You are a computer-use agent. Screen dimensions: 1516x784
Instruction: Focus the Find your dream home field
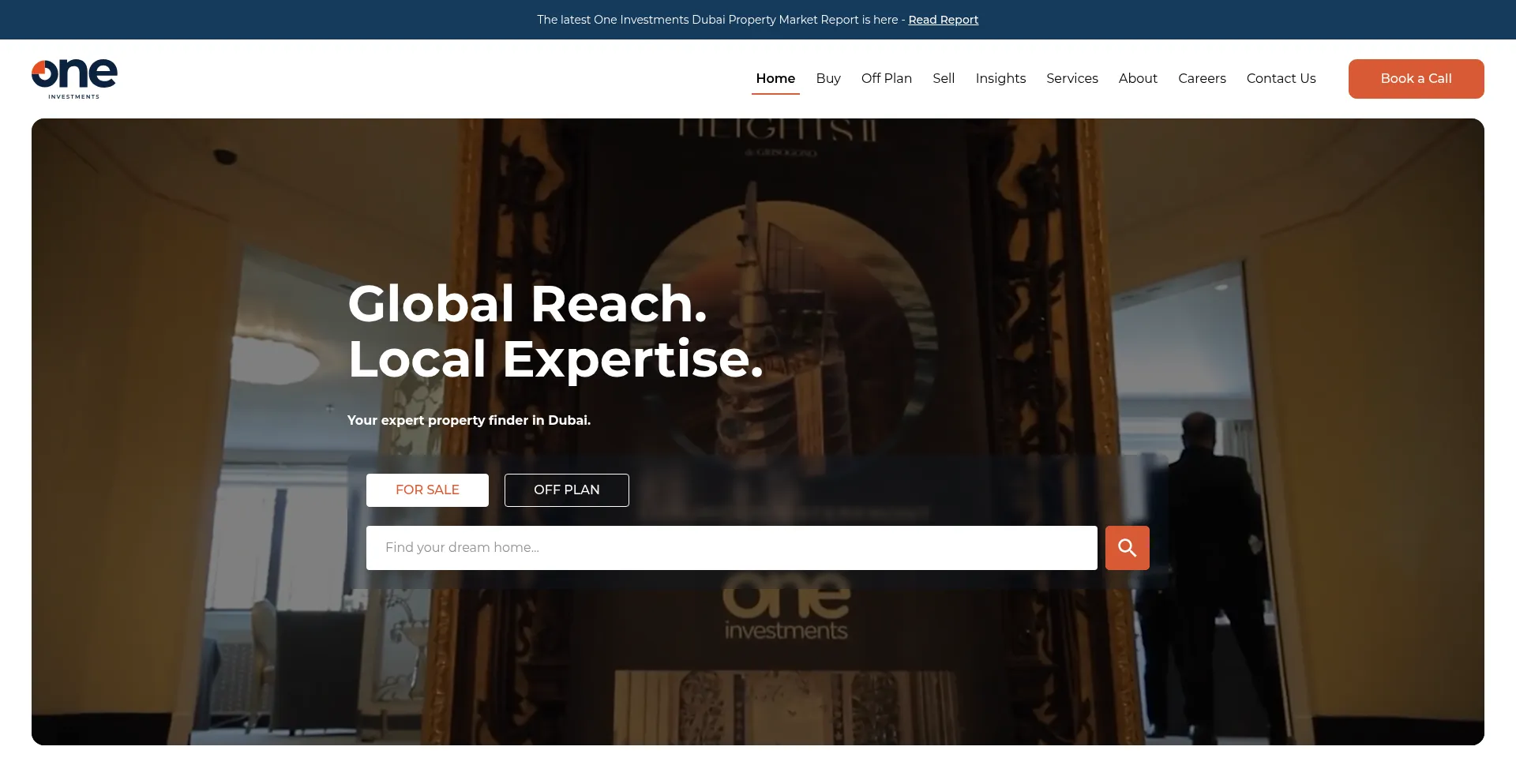coord(731,548)
